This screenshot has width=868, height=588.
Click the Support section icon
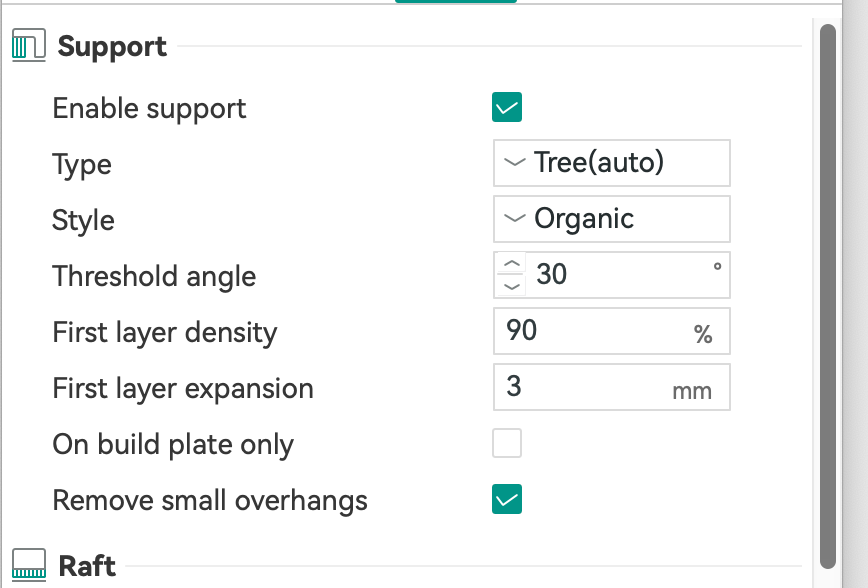point(29,47)
